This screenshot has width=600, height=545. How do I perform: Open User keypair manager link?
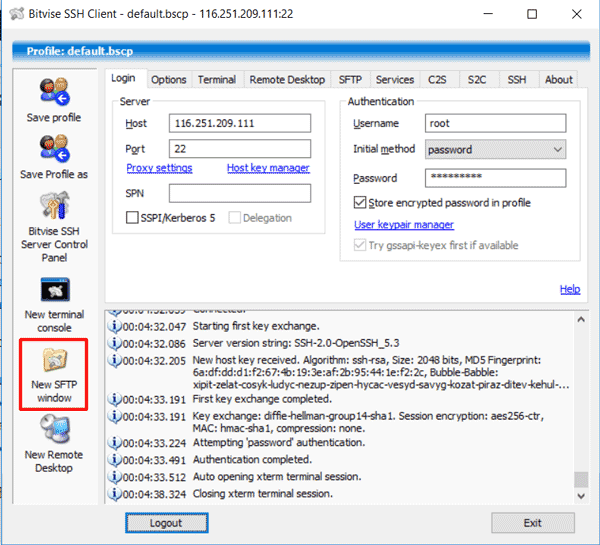click(404, 224)
